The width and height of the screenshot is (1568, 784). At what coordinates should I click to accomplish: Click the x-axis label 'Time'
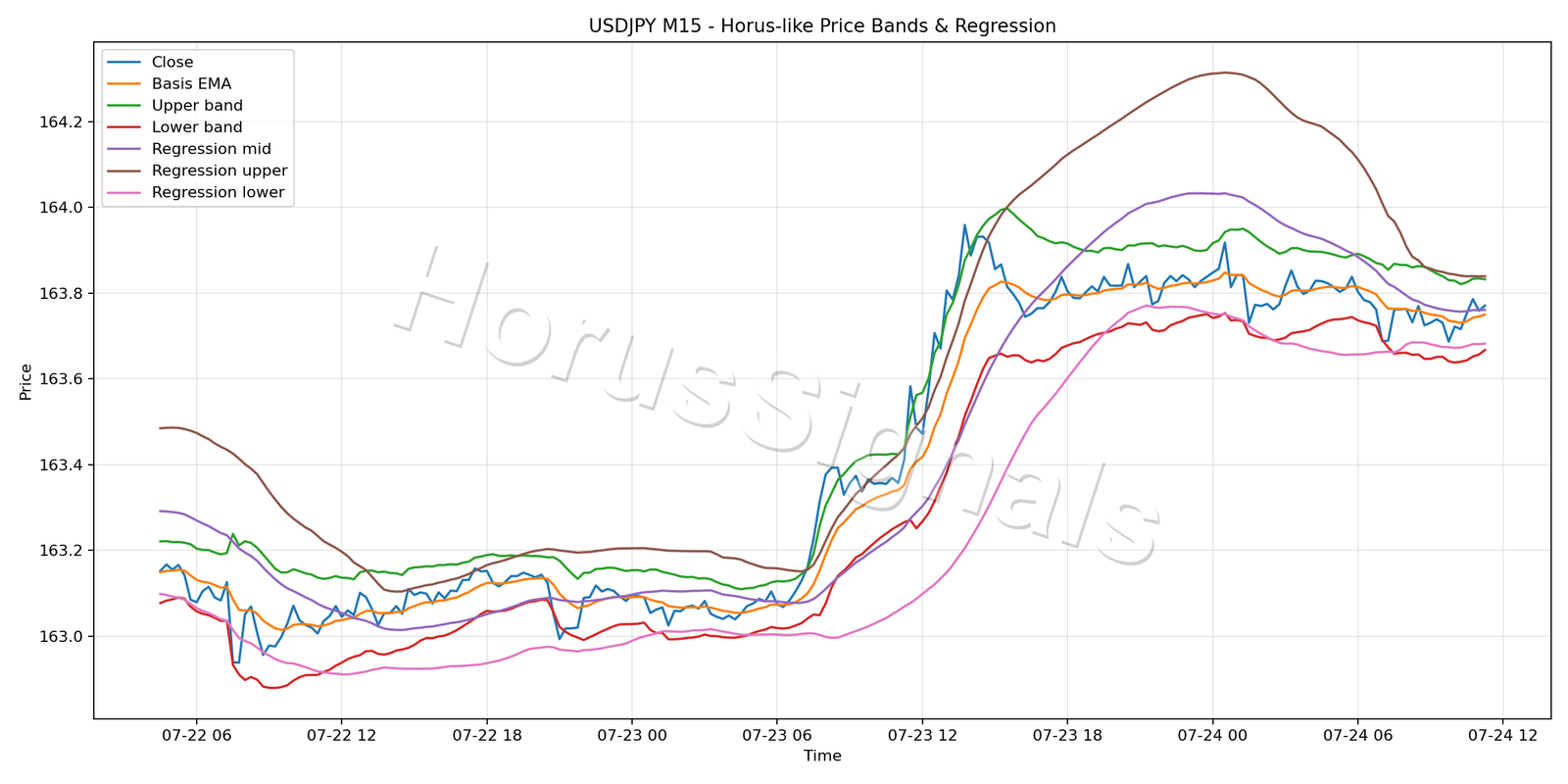[x=822, y=756]
